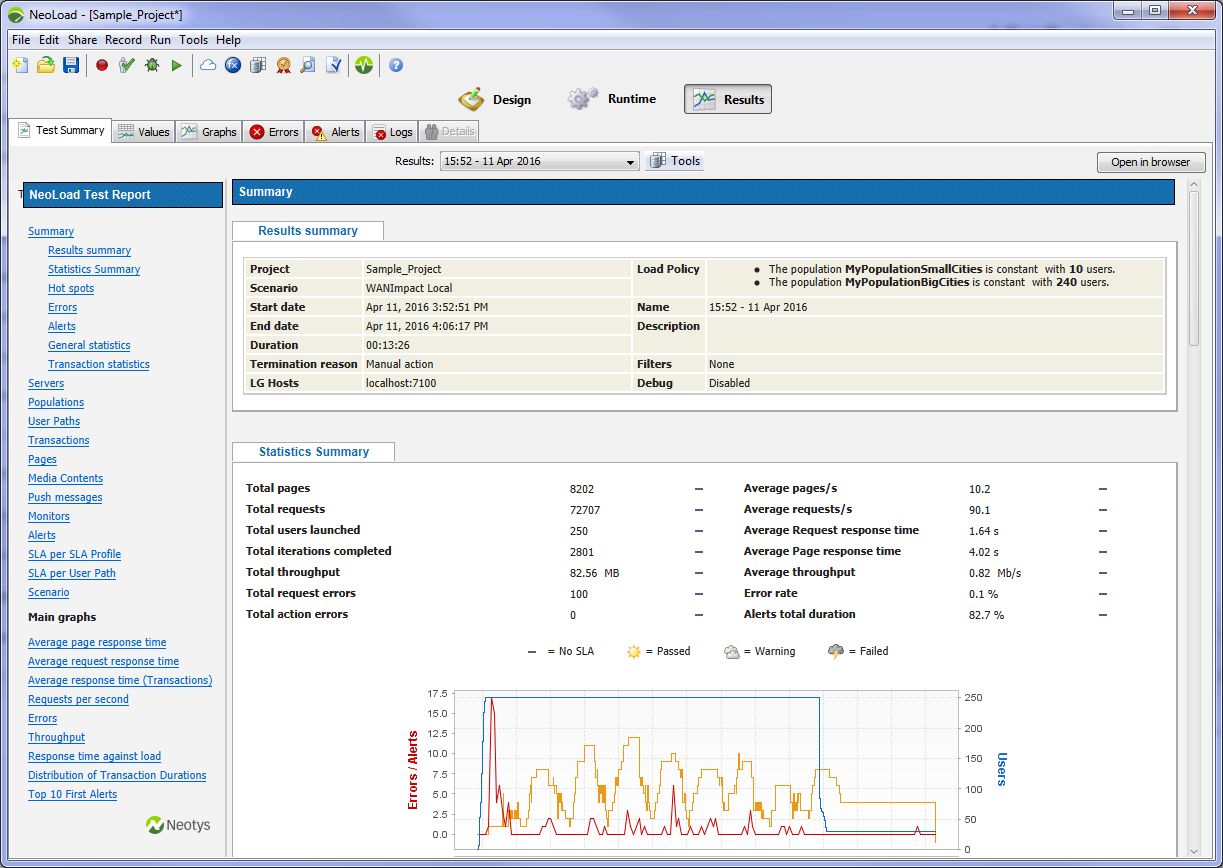Screen dimensions: 1223x868
Task: Open green monitoring pulse icon
Action: click(x=364, y=65)
